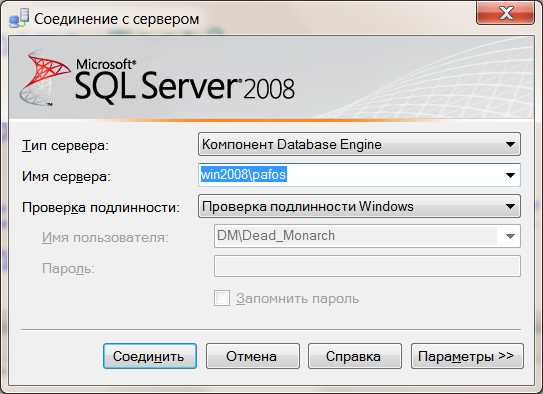Open the Проверка подлинности dropdown arrow
This screenshot has width=543, height=394.
pyautogui.click(x=510, y=206)
